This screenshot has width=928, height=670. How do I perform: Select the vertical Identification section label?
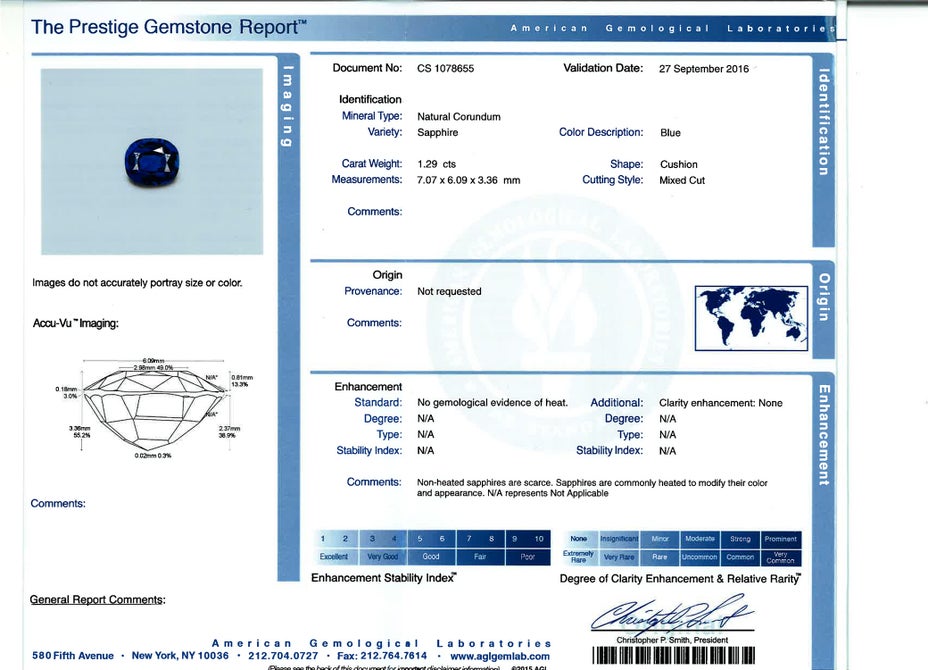point(823,122)
